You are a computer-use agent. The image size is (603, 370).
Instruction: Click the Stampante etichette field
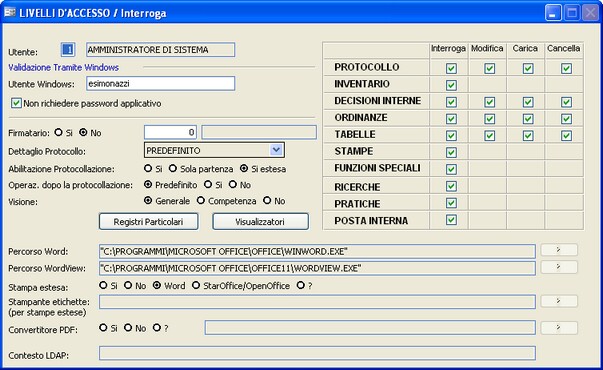tap(317, 302)
